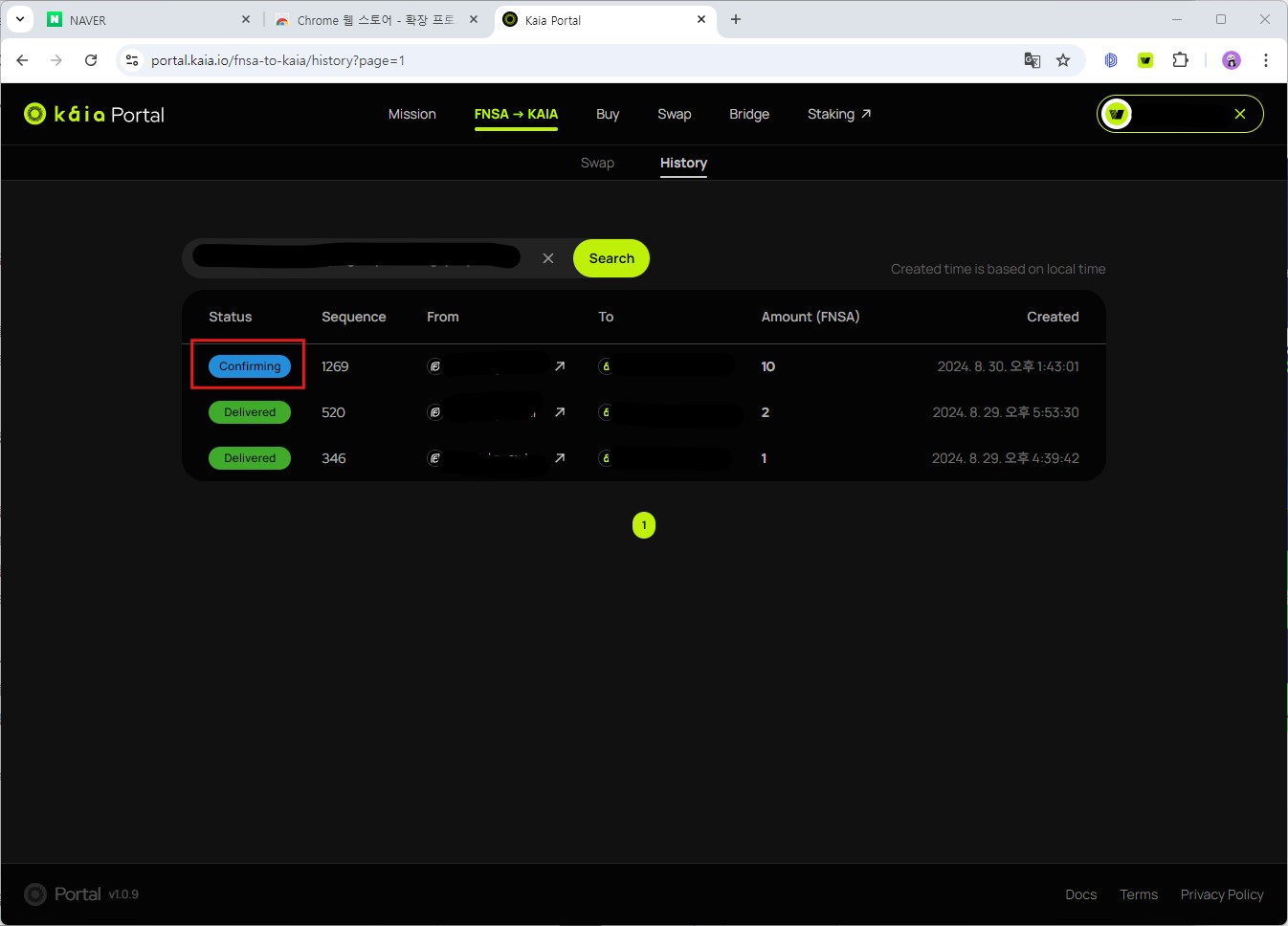Click the Confirming status badge
1288x926 pixels.
pyautogui.click(x=250, y=366)
